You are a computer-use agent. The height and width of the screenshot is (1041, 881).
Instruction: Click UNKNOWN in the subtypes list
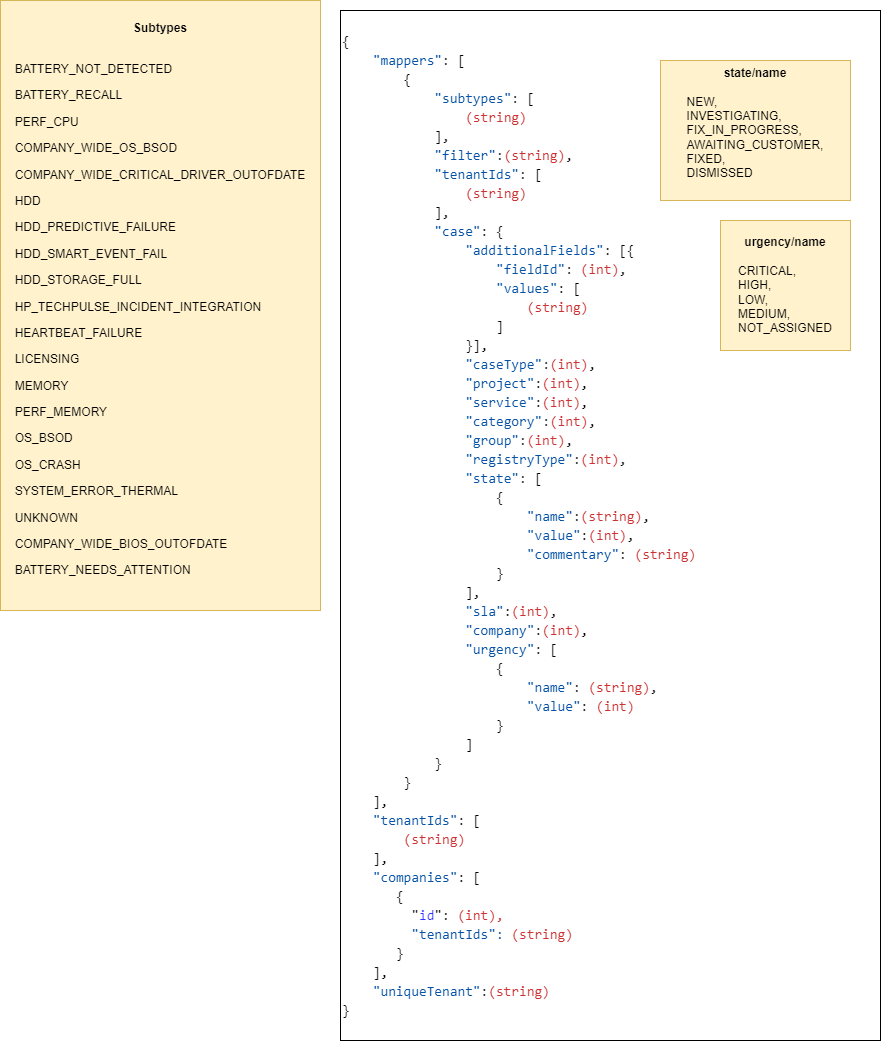(46, 518)
